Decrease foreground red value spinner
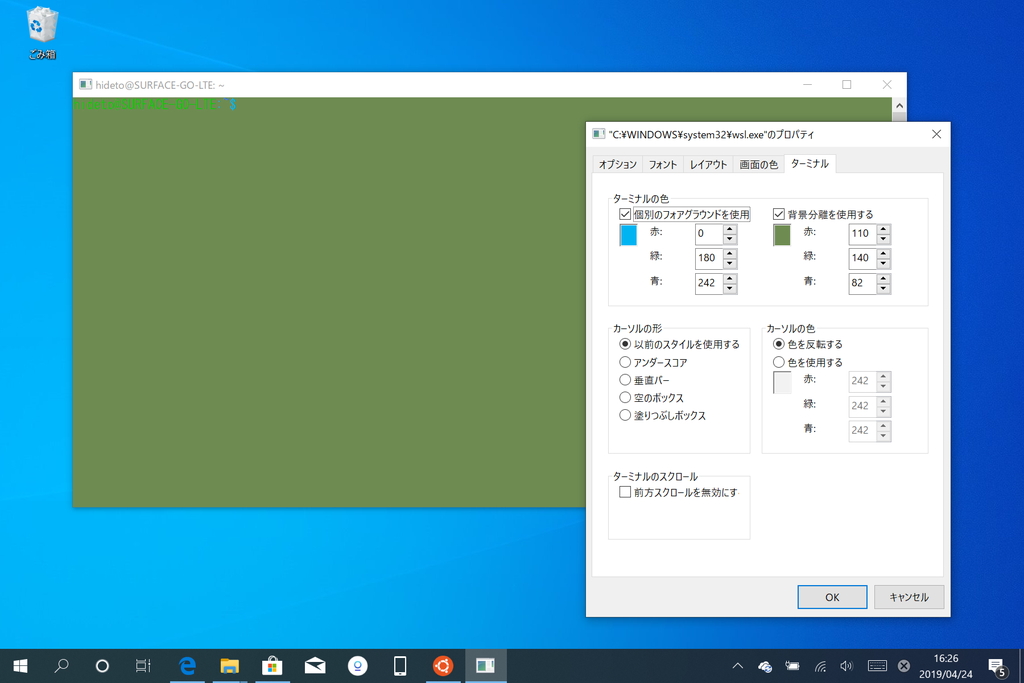This screenshot has width=1024, height=683. click(730, 239)
